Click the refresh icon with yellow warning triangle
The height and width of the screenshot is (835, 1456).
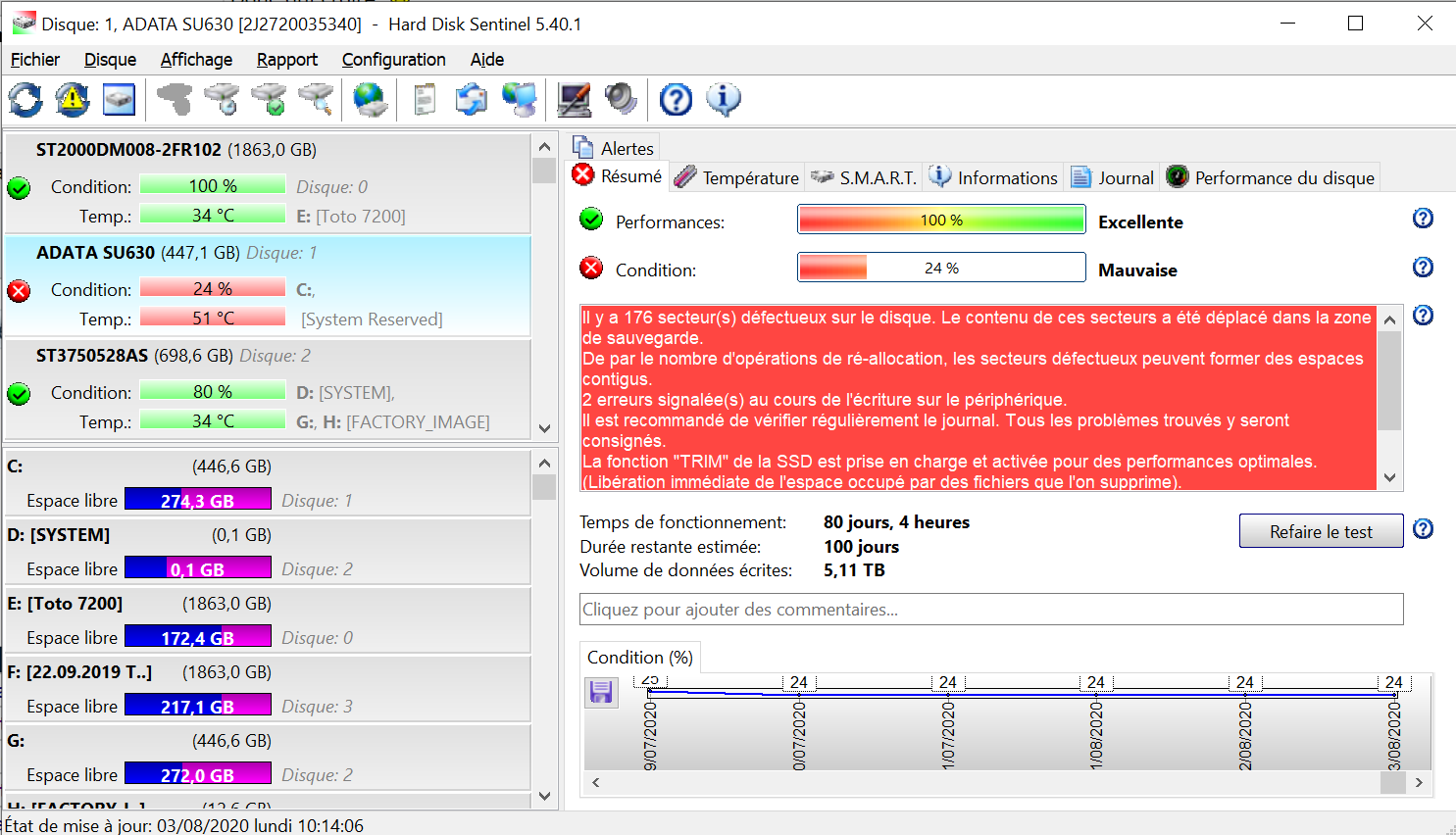pos(72,99)
